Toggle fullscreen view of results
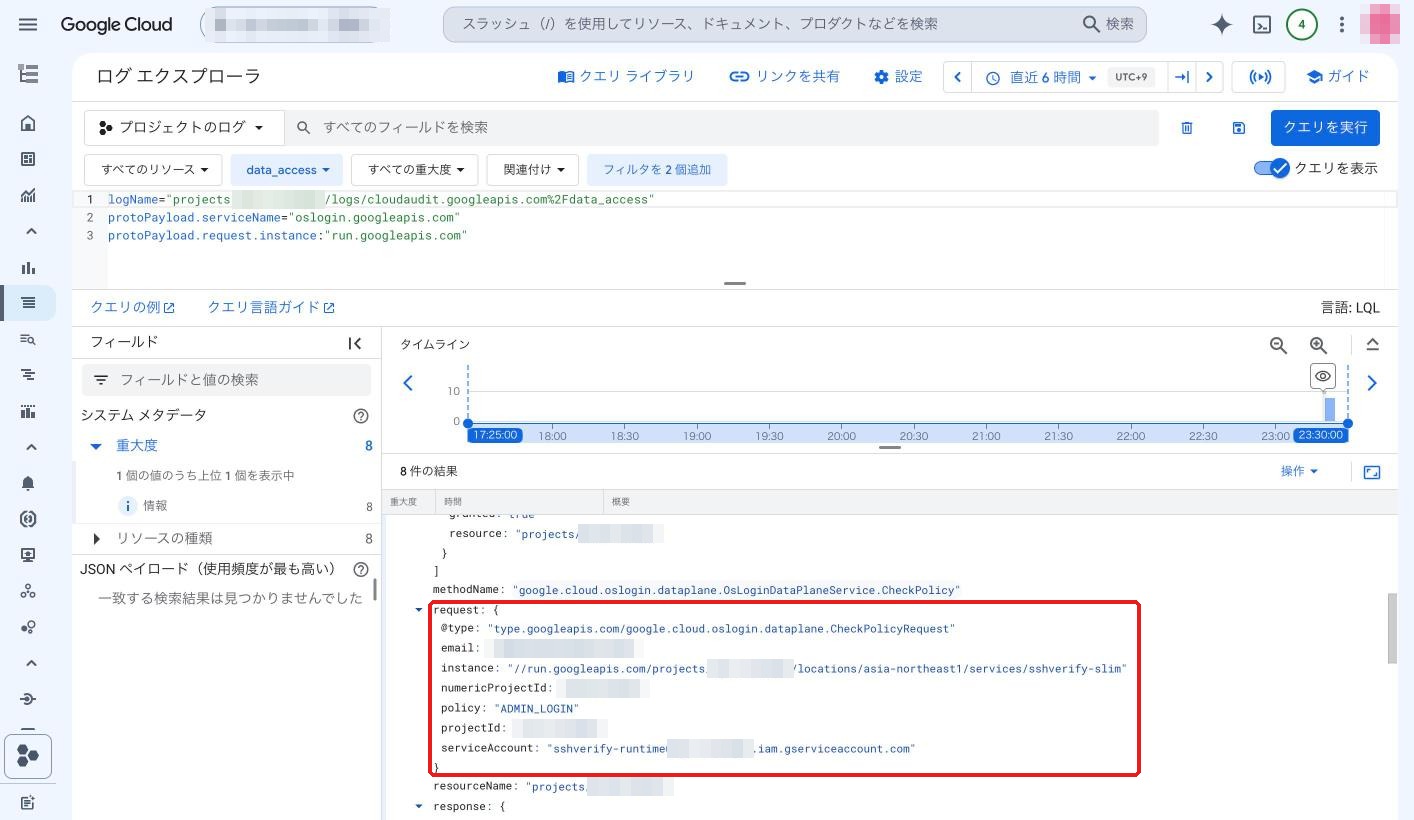 (x=1372, y=472)
